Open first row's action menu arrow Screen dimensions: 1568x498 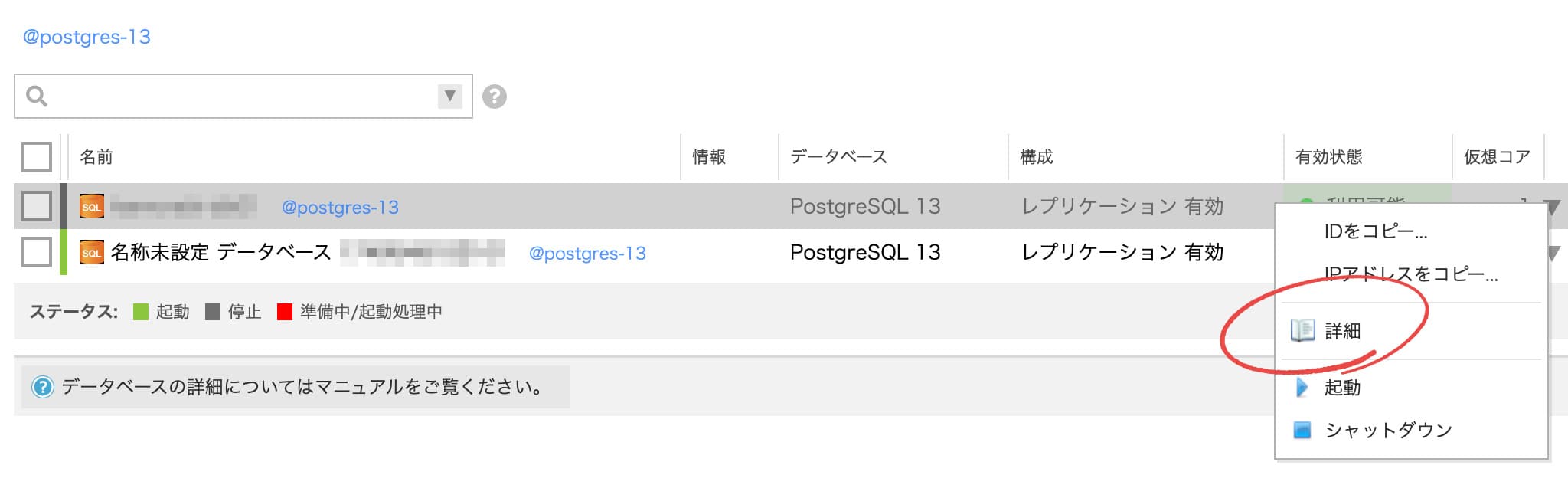1553,207
